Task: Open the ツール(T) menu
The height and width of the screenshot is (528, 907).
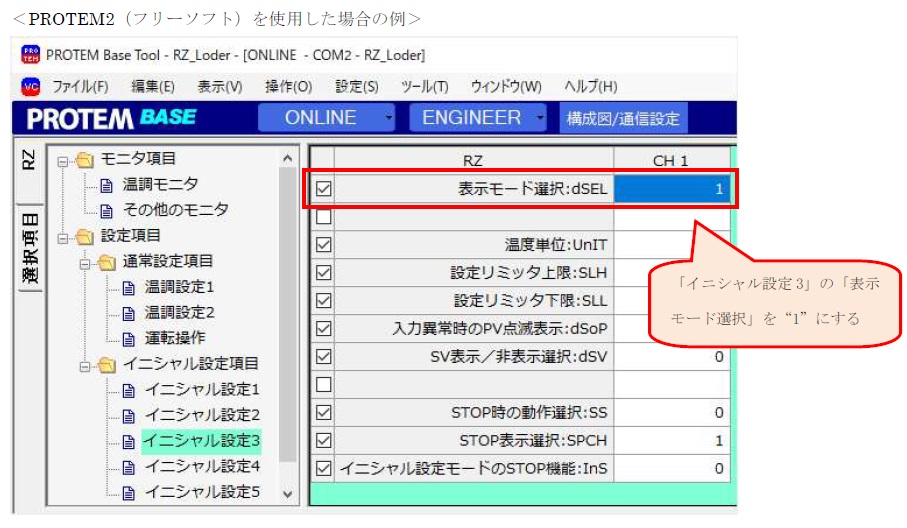Action: click(425, 87)
